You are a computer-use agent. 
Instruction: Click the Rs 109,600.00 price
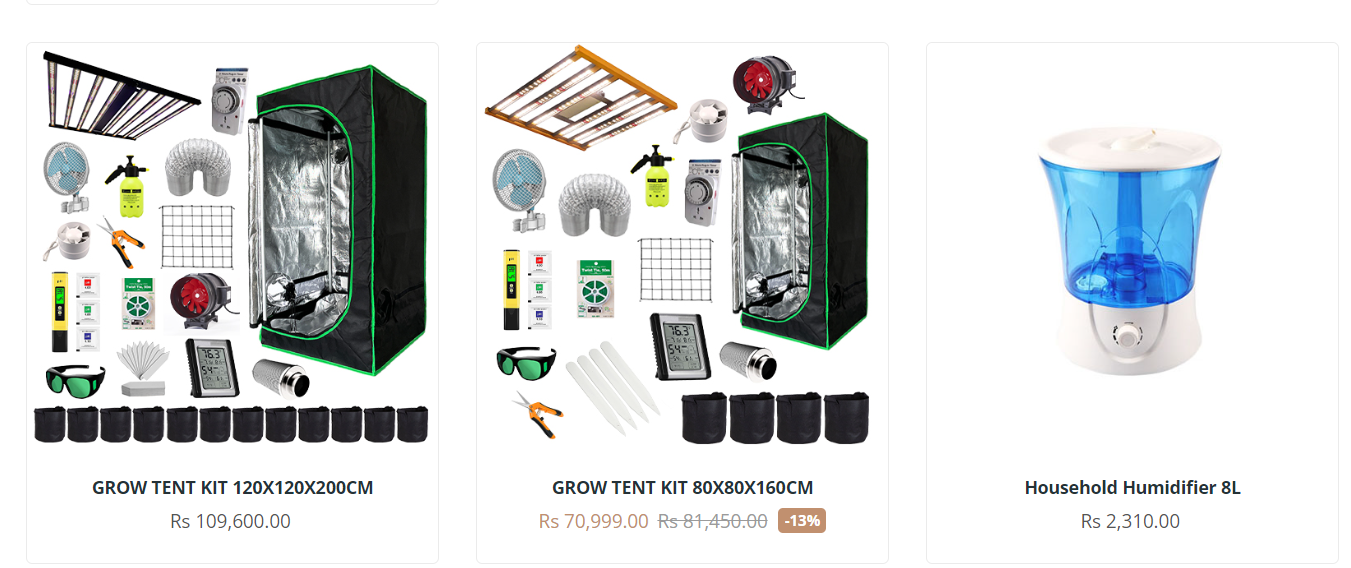231,521
